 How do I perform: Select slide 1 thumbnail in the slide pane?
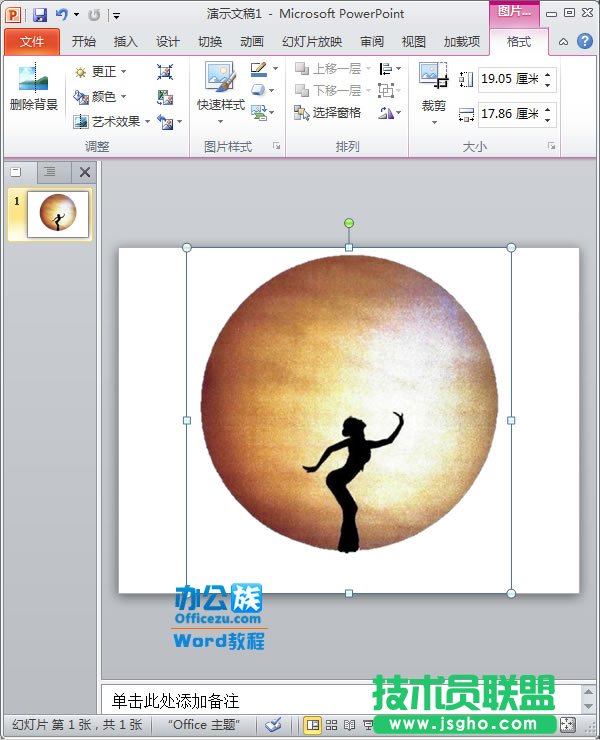click(x=58, y=214)
